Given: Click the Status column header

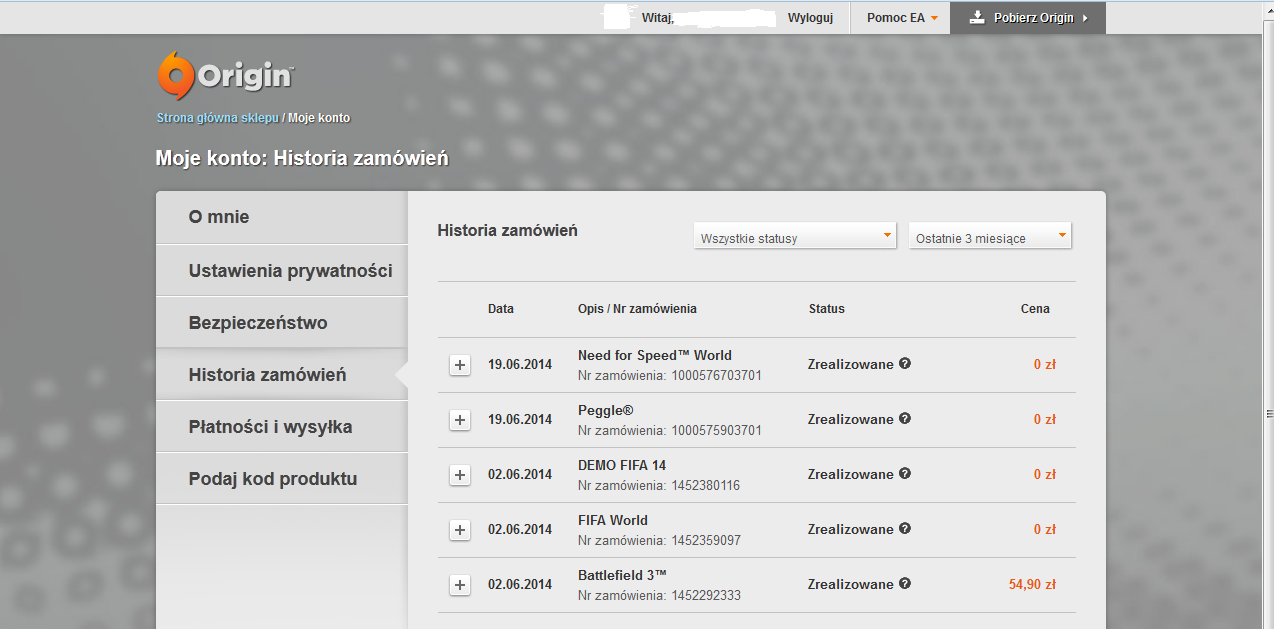Looking at the screenshot, I should (x=827, y=309).
